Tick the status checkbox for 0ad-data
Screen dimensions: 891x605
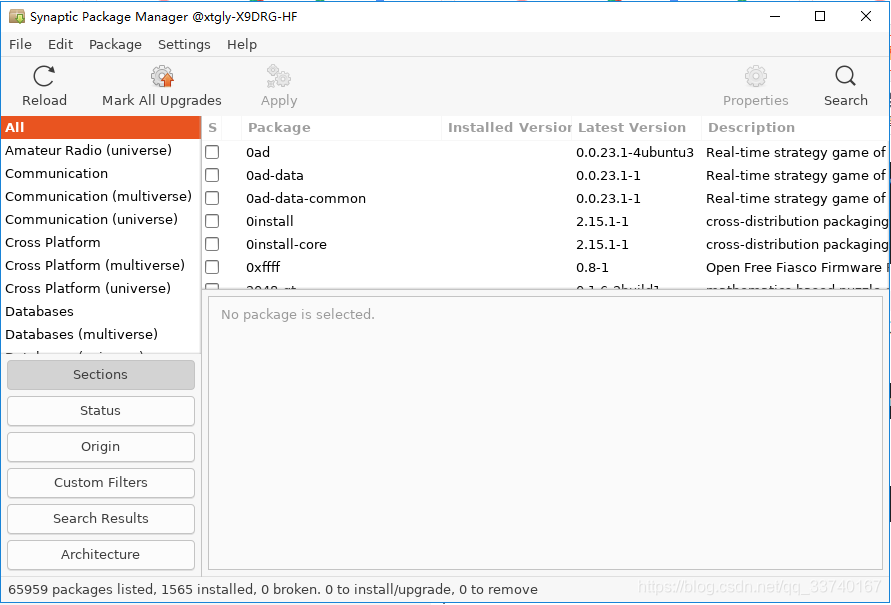click(x=212, y=175)
